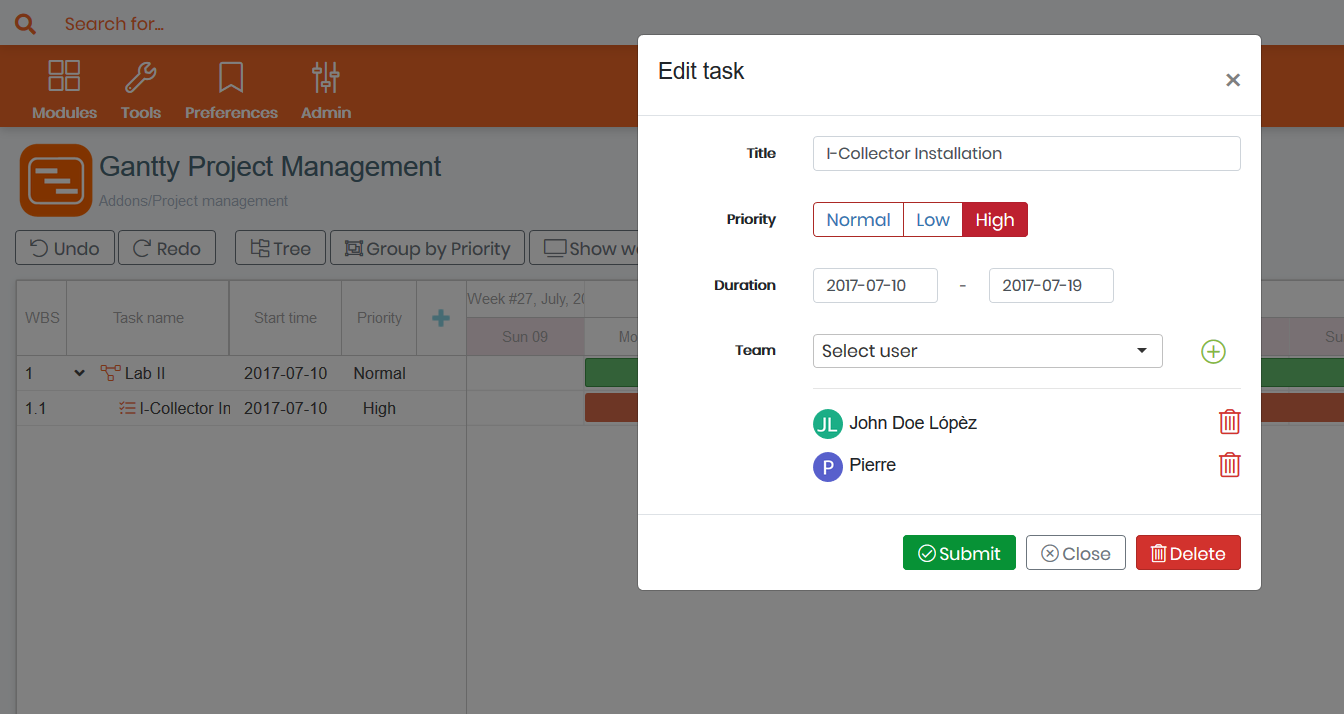Image resolution: width=1344 pixels, height=714 pixels.
Task: Click the red I-Collector Gantt bar
Action: point(612,408)
